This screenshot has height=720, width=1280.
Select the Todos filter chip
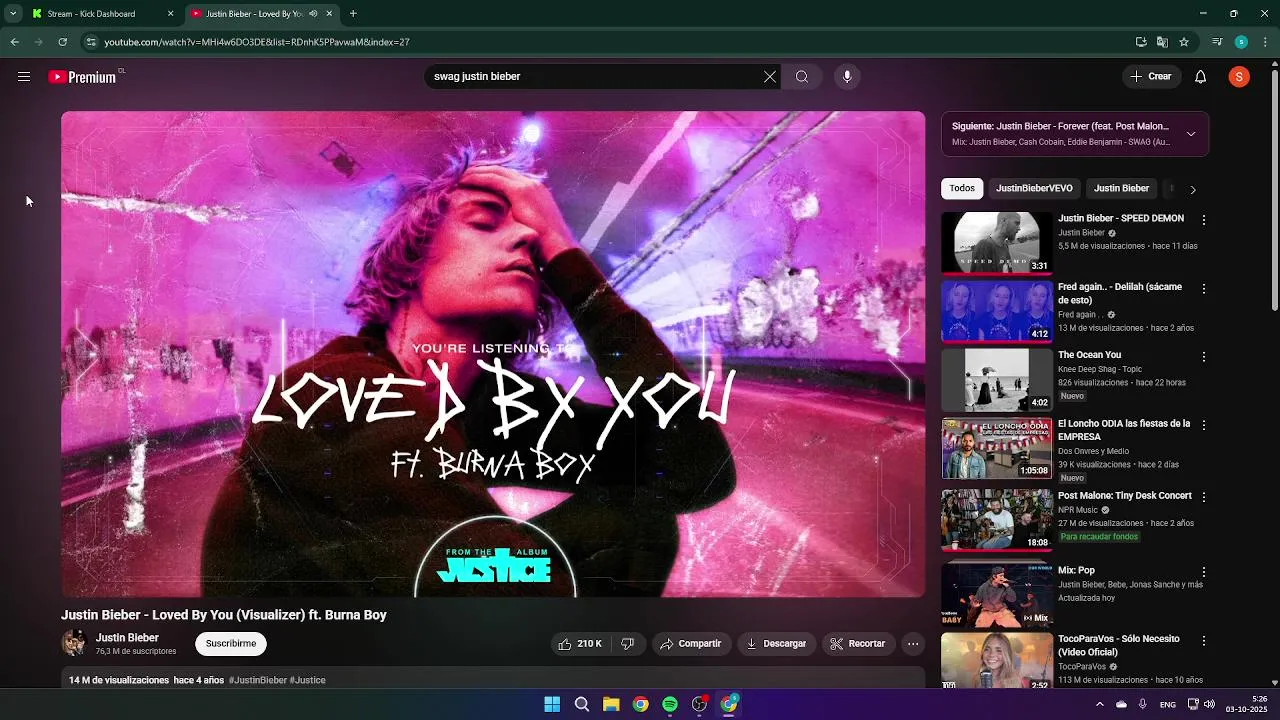(x=962, y=188)
